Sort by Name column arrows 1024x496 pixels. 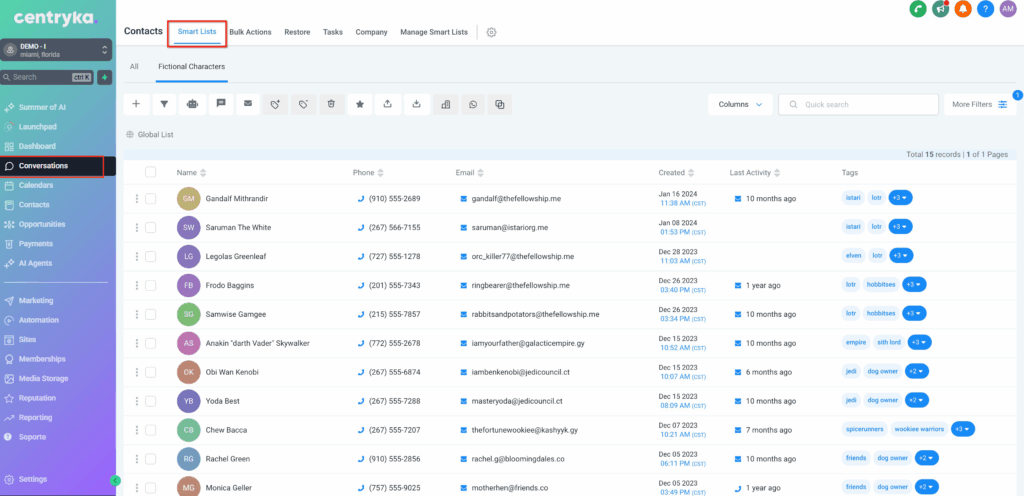tap(203, 173)
